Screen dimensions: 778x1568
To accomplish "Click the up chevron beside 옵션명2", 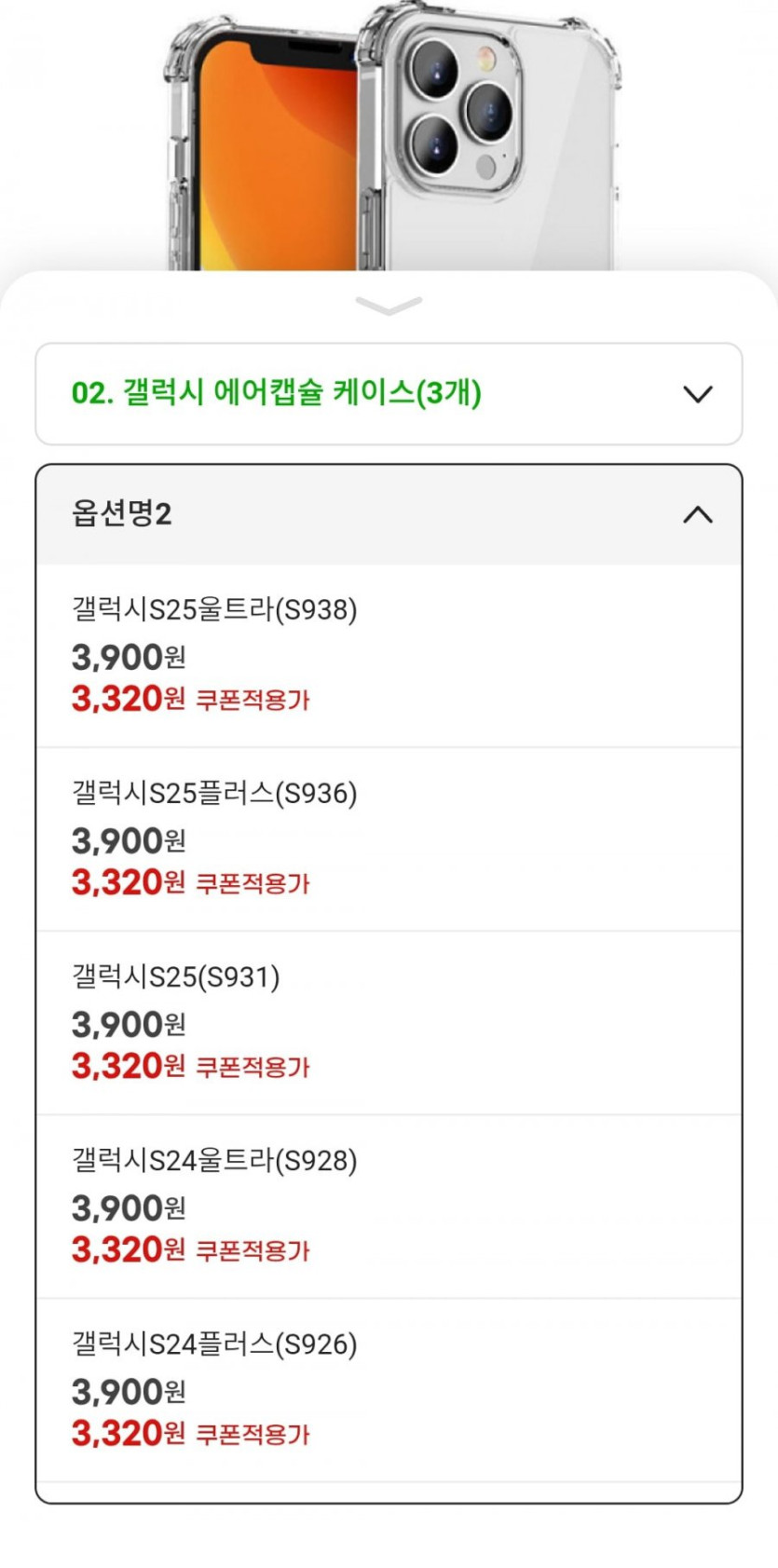I will (x=697, y=514).
